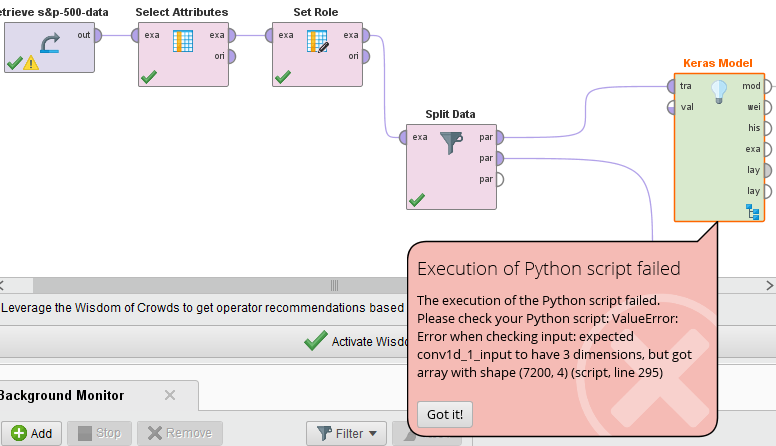The image size is (776, 446).
Task: Click the Retrieve s&p-500-data operator icon
Action: (50, 43)
